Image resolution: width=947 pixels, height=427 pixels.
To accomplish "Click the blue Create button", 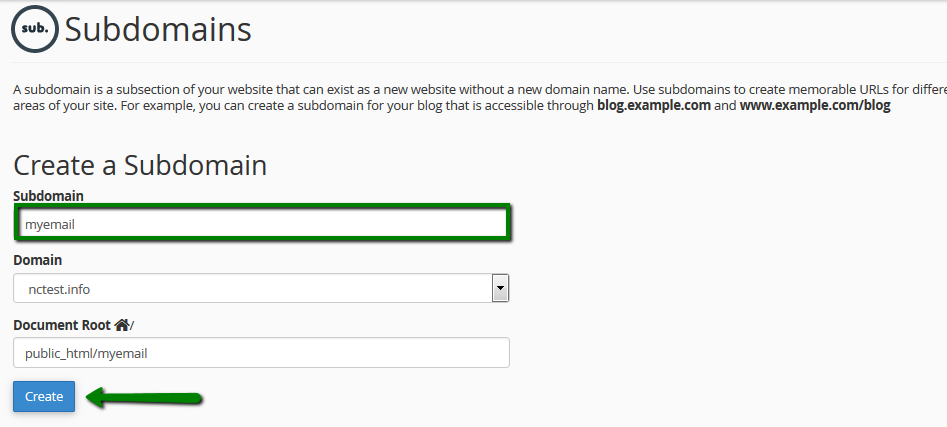I will (x=44, y=396).
